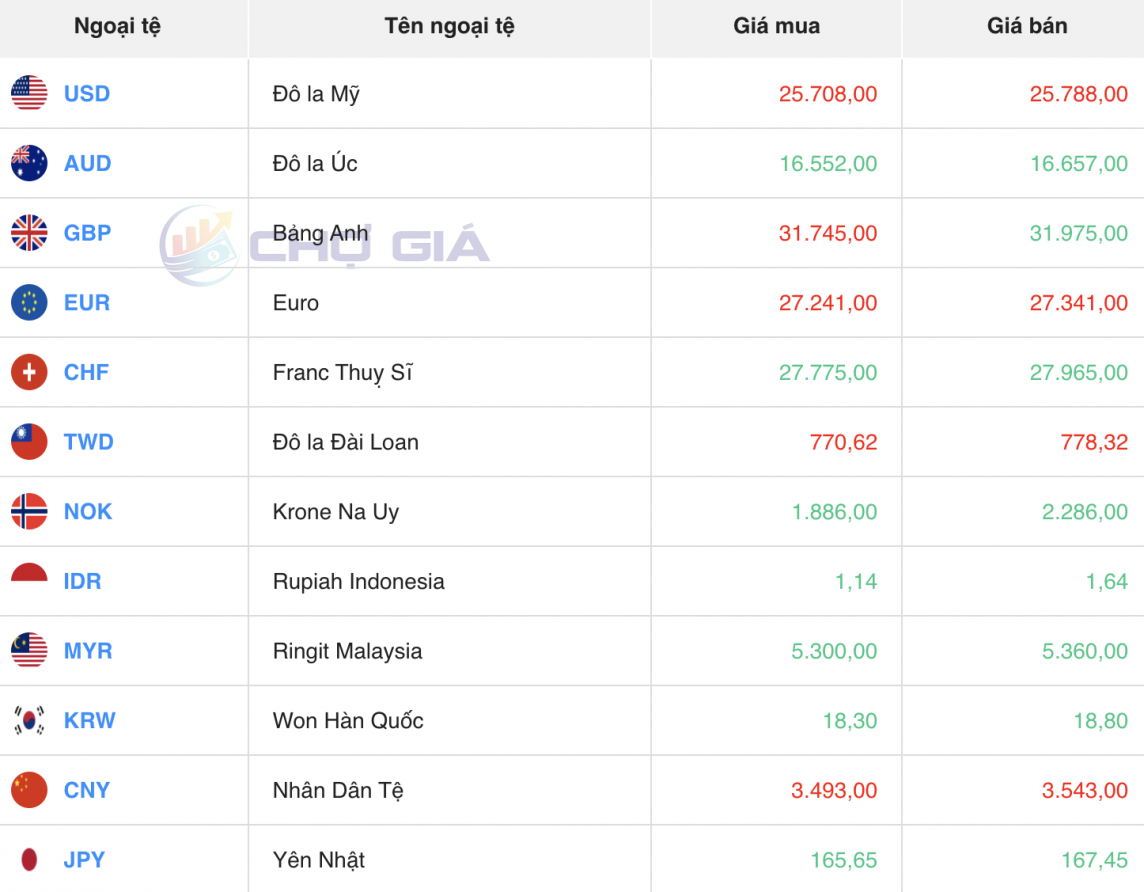This screenshot has height=892, width=1144.
Task: Click the MYR Malaysian flag icon
Action: pyautogui.click(x=29, y=650)
